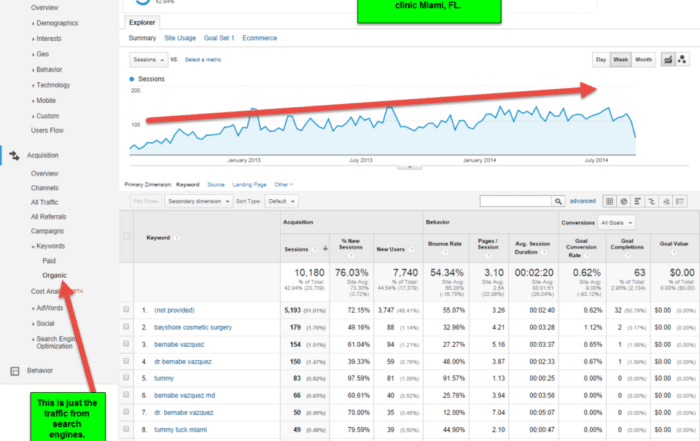Open the Sessions metric dropdown
Image resolution: width=700 pixels, height=441 pixels.
point(149,60)
